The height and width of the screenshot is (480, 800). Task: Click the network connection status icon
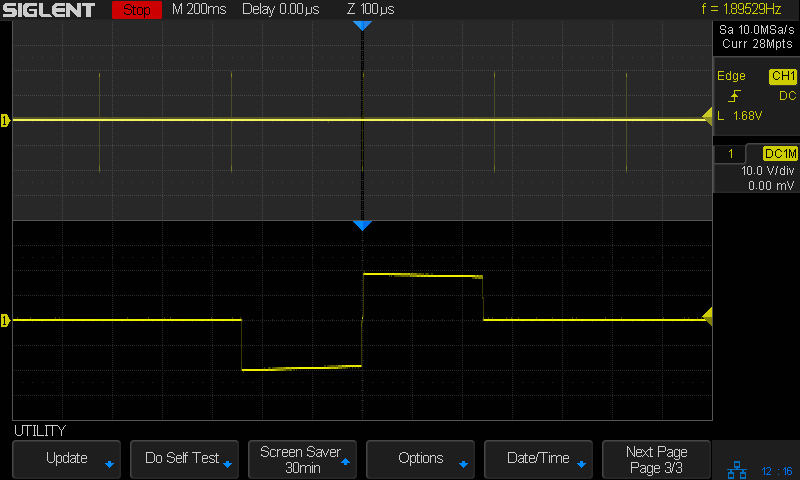tap(736, 469)
